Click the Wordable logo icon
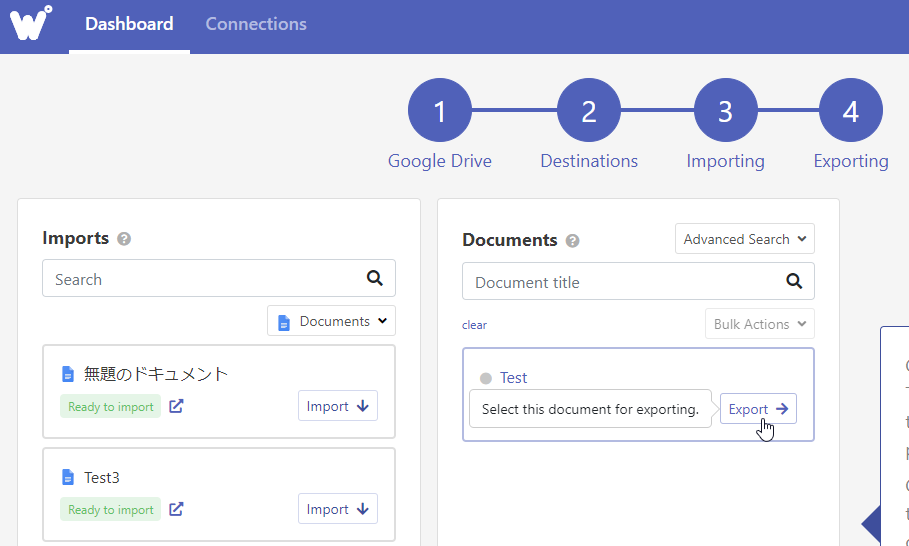Viewport: 909px width, 546px height. point(30,22)
